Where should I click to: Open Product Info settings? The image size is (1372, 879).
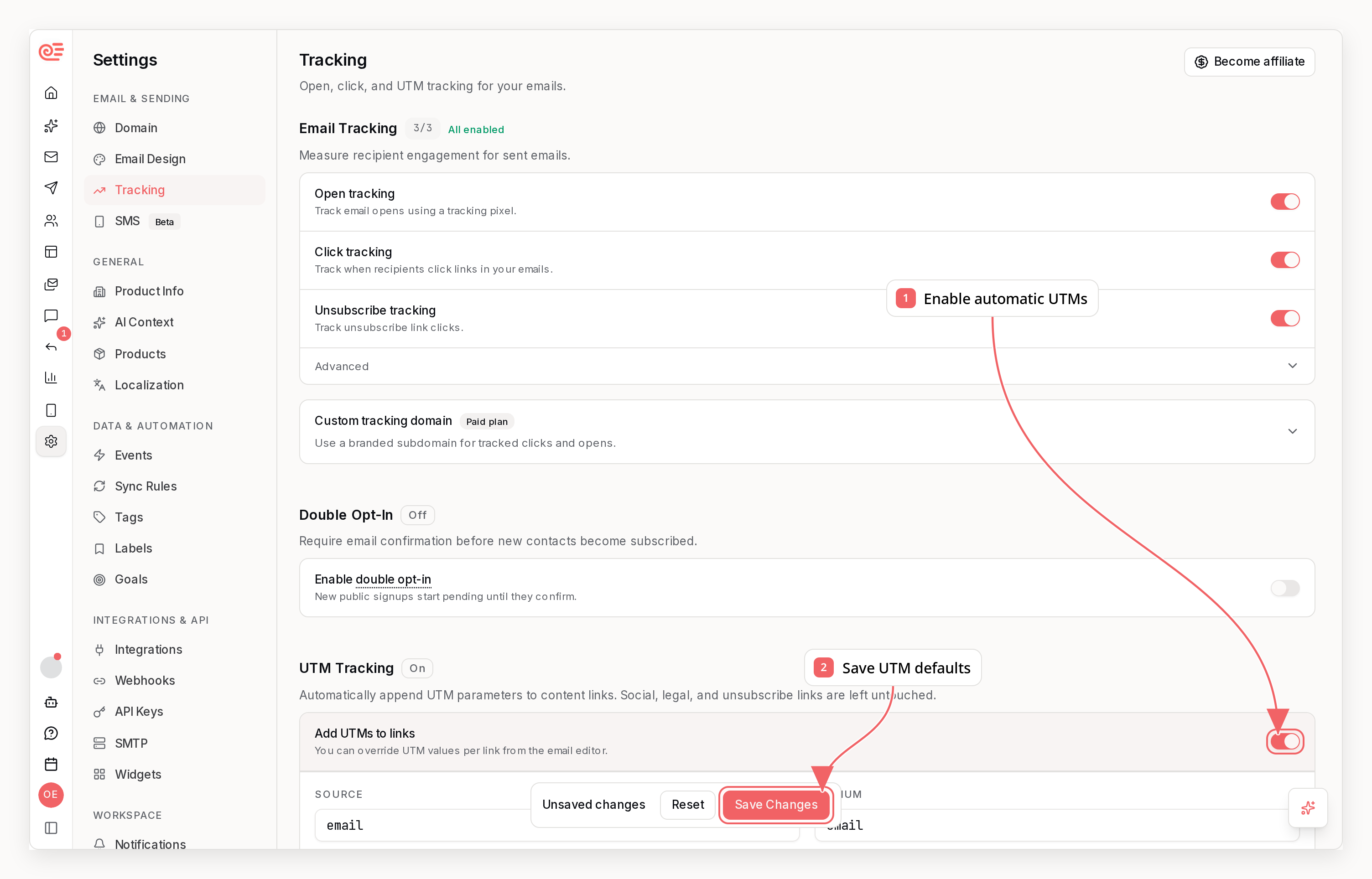click(175, 291)
